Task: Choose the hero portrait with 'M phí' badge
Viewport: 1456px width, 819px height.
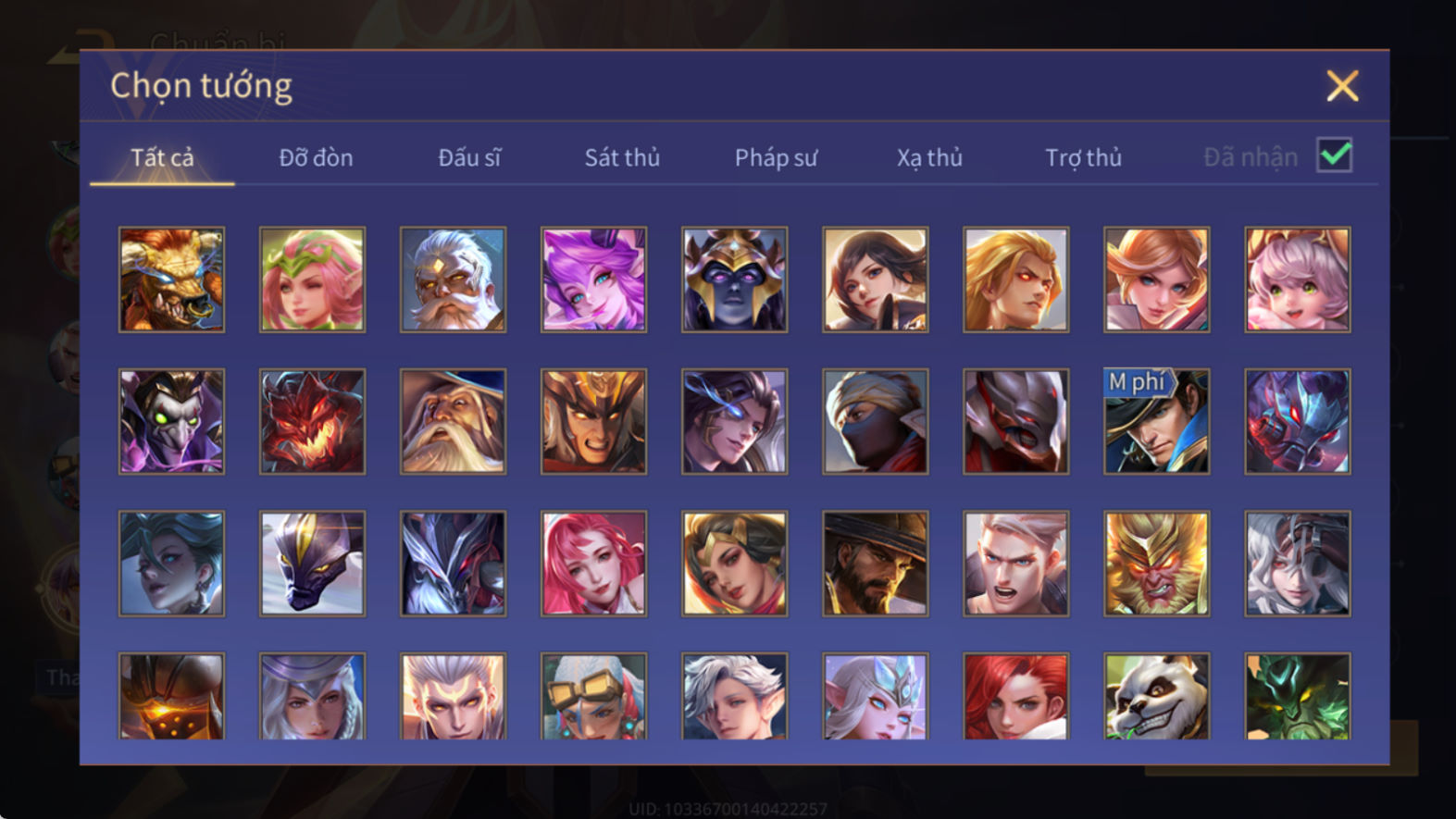Action: pyautogui.click(x=1156, y=422)
